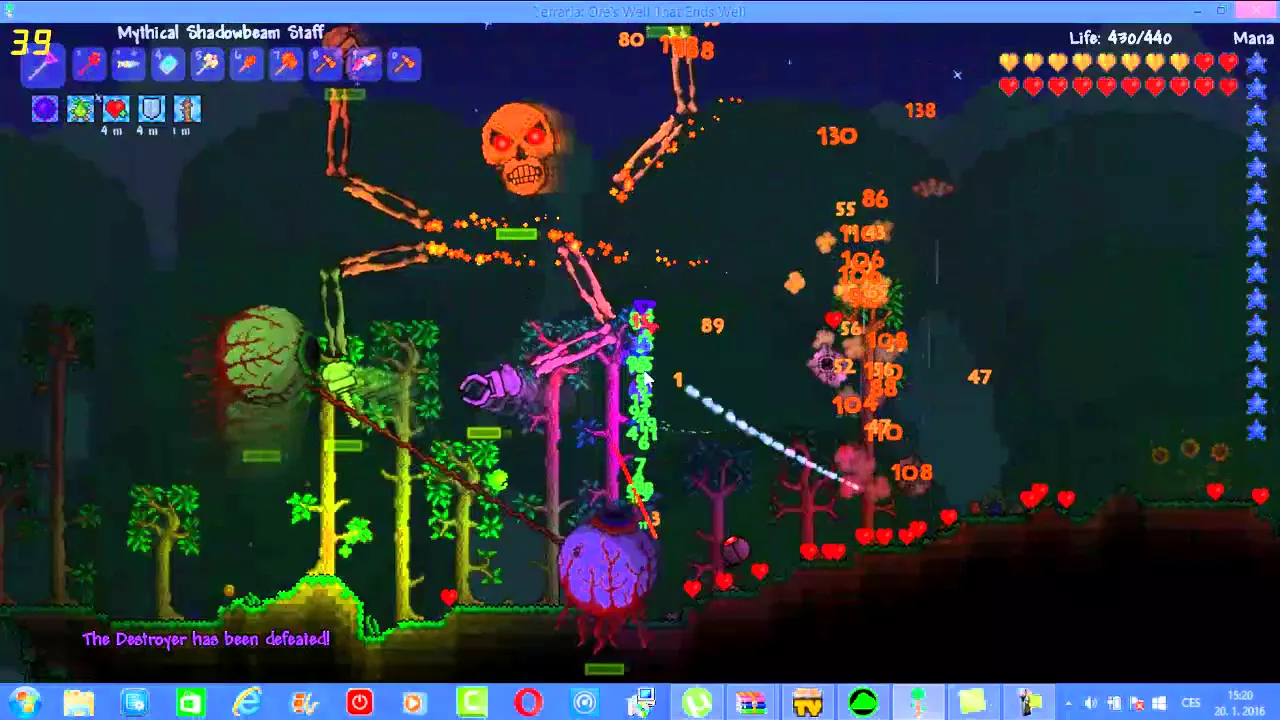
Task: Open the green circle taskbar app
Action: click(x=863, y=702)
